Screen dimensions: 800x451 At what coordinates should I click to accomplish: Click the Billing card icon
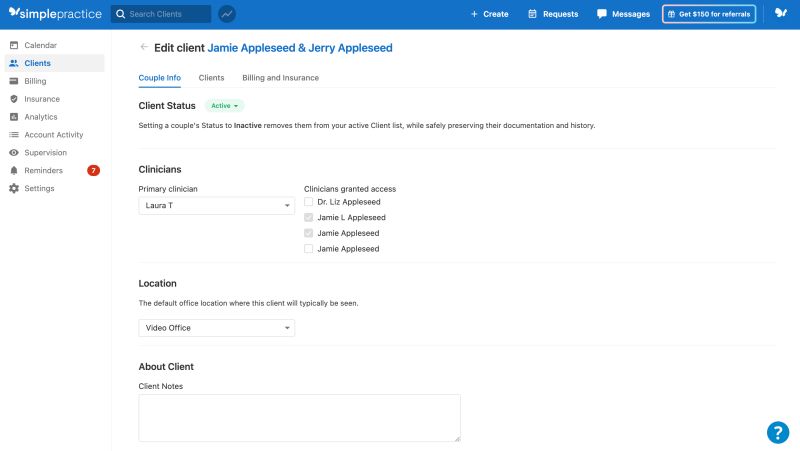tap(14, 81)
